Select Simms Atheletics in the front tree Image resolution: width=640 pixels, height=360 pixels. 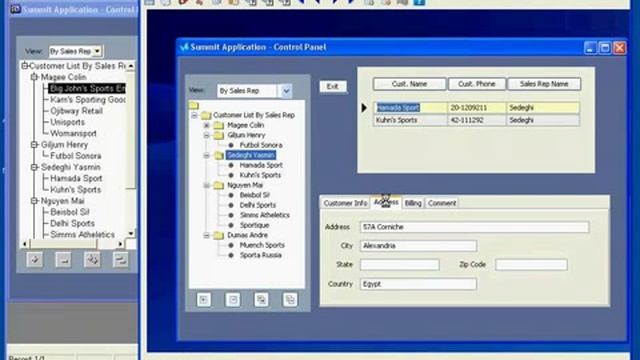point(264,215)
